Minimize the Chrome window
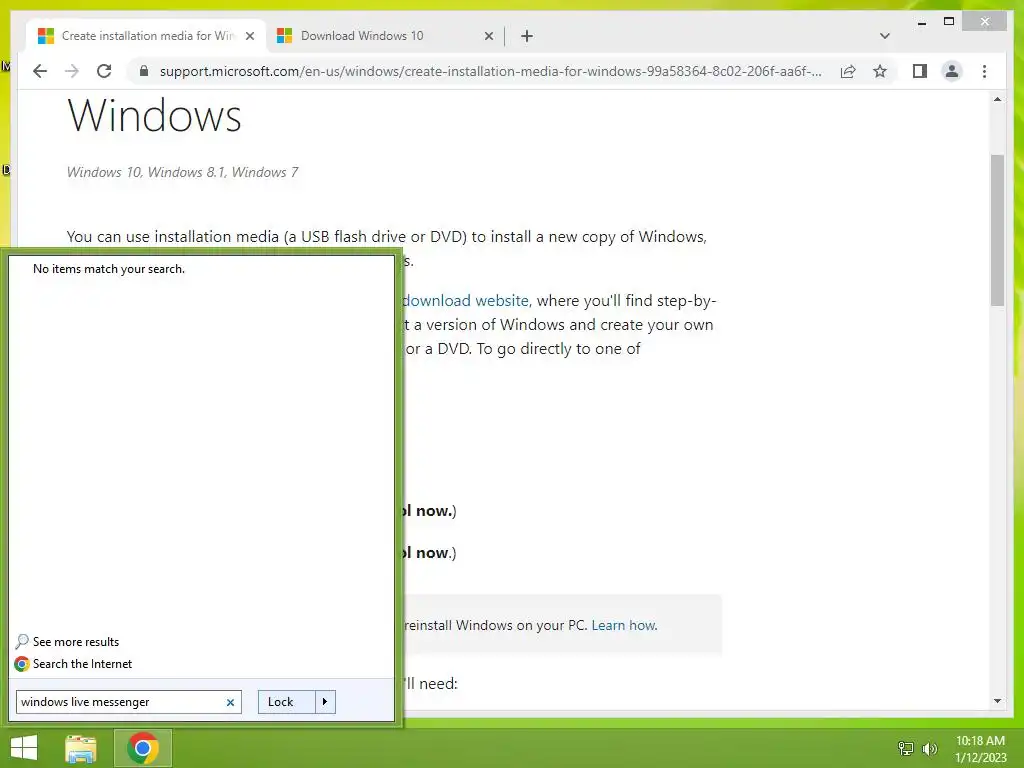 coord(921,22)
